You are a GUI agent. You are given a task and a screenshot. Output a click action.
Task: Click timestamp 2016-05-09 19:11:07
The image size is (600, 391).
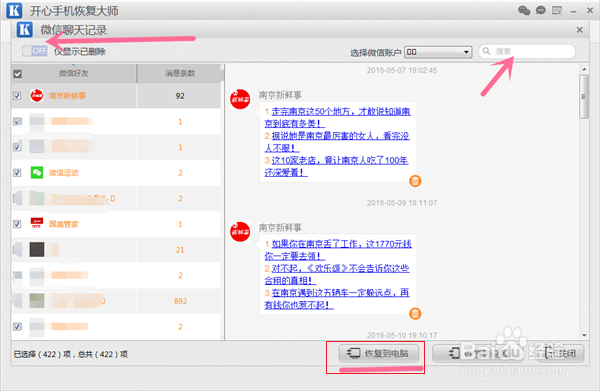402,203
